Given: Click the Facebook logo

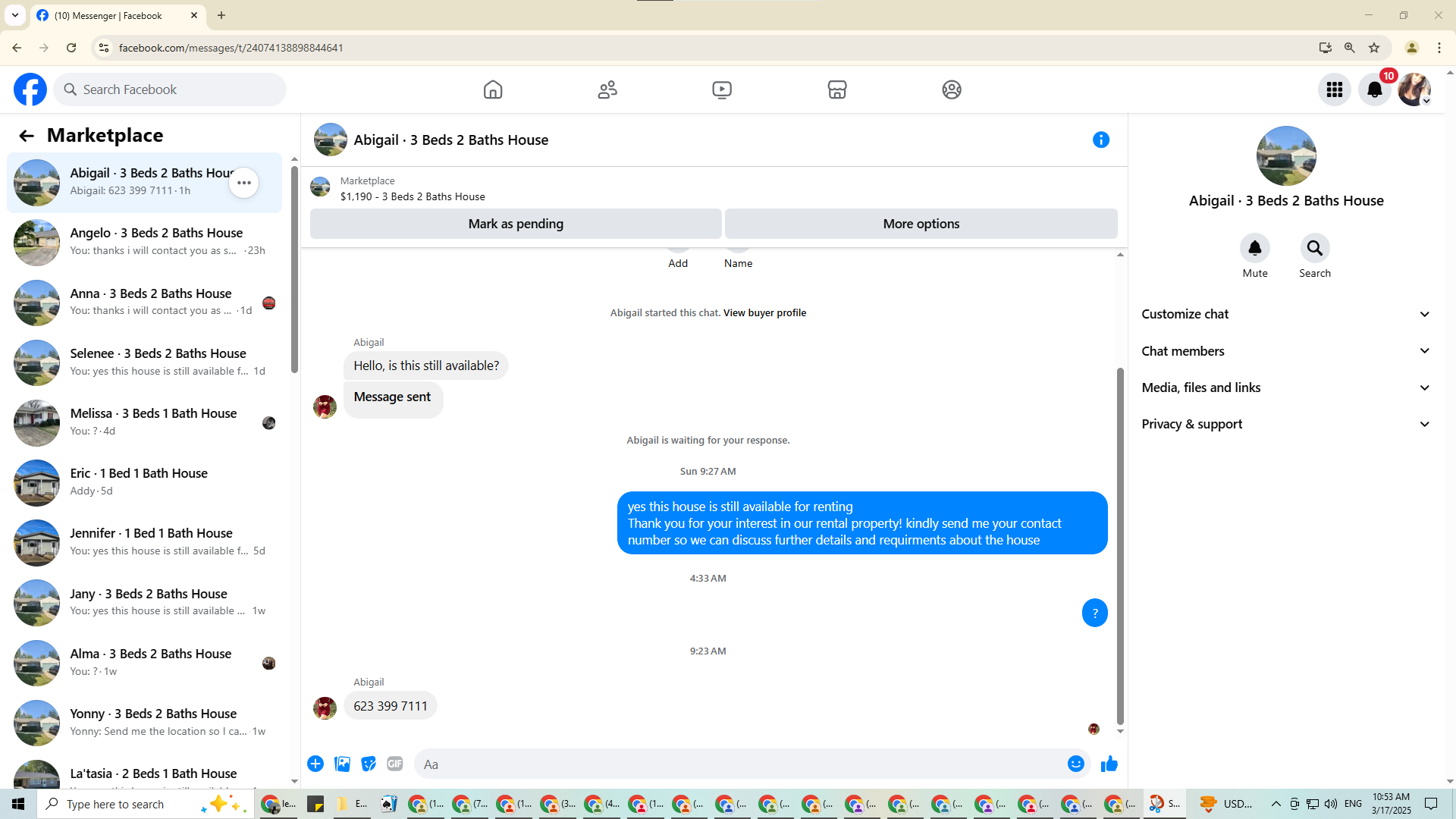Looking at the screenshot, I should coord(30,89).
